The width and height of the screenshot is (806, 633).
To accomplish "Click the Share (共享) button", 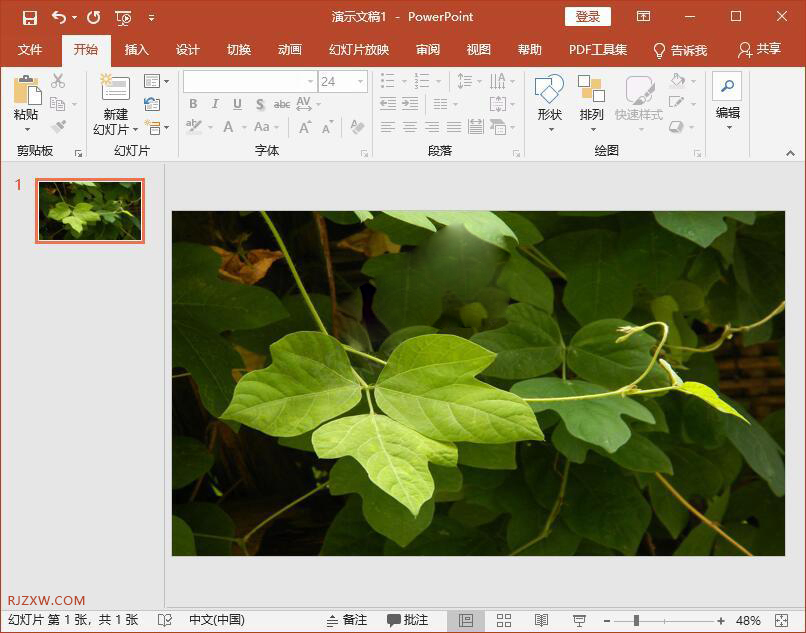I will (x=759, y=50).
